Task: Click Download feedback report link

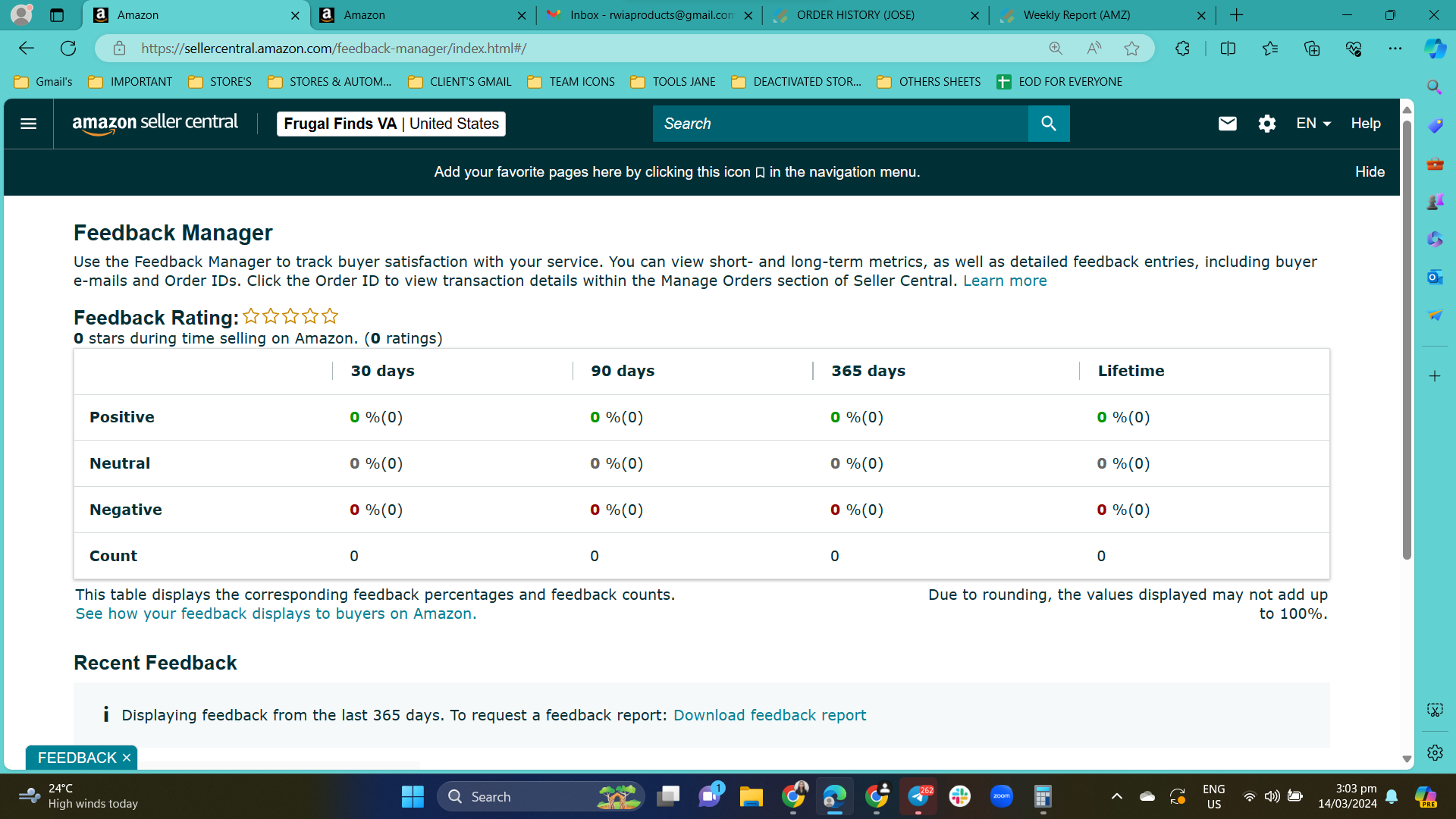Action: coord(770,715)
